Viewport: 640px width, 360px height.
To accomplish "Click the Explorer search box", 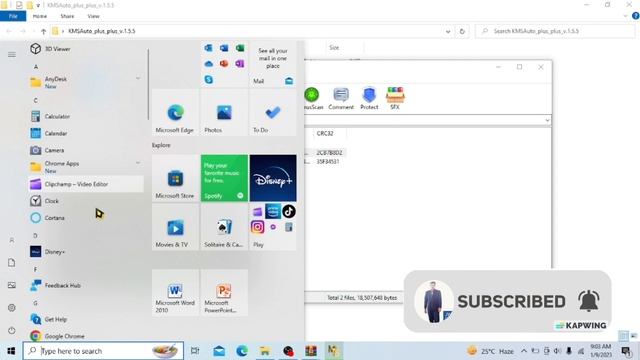I will pyautogui.click(x=555, y=31).
